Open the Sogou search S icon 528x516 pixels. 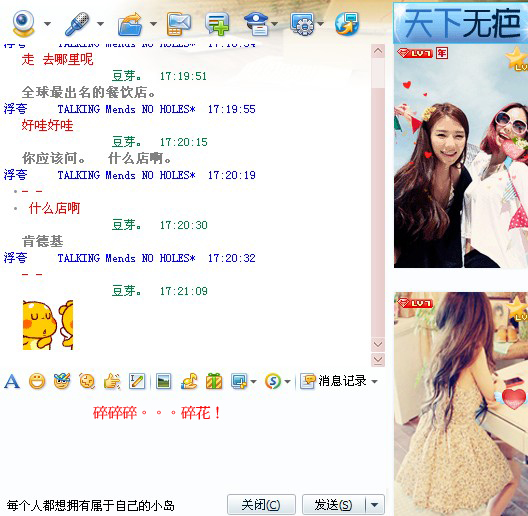click(x=273, y=382)
